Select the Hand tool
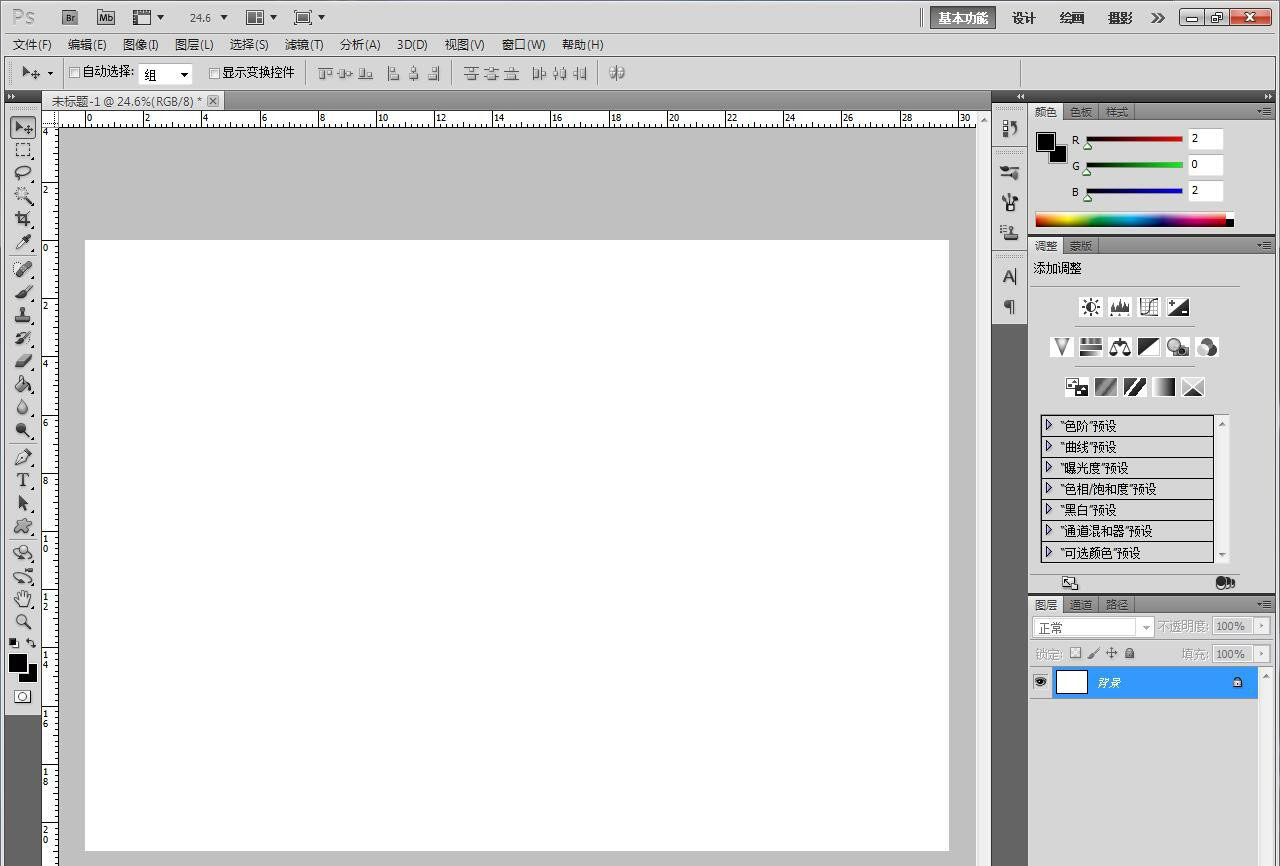1280x866 pixels. point(23,598)
